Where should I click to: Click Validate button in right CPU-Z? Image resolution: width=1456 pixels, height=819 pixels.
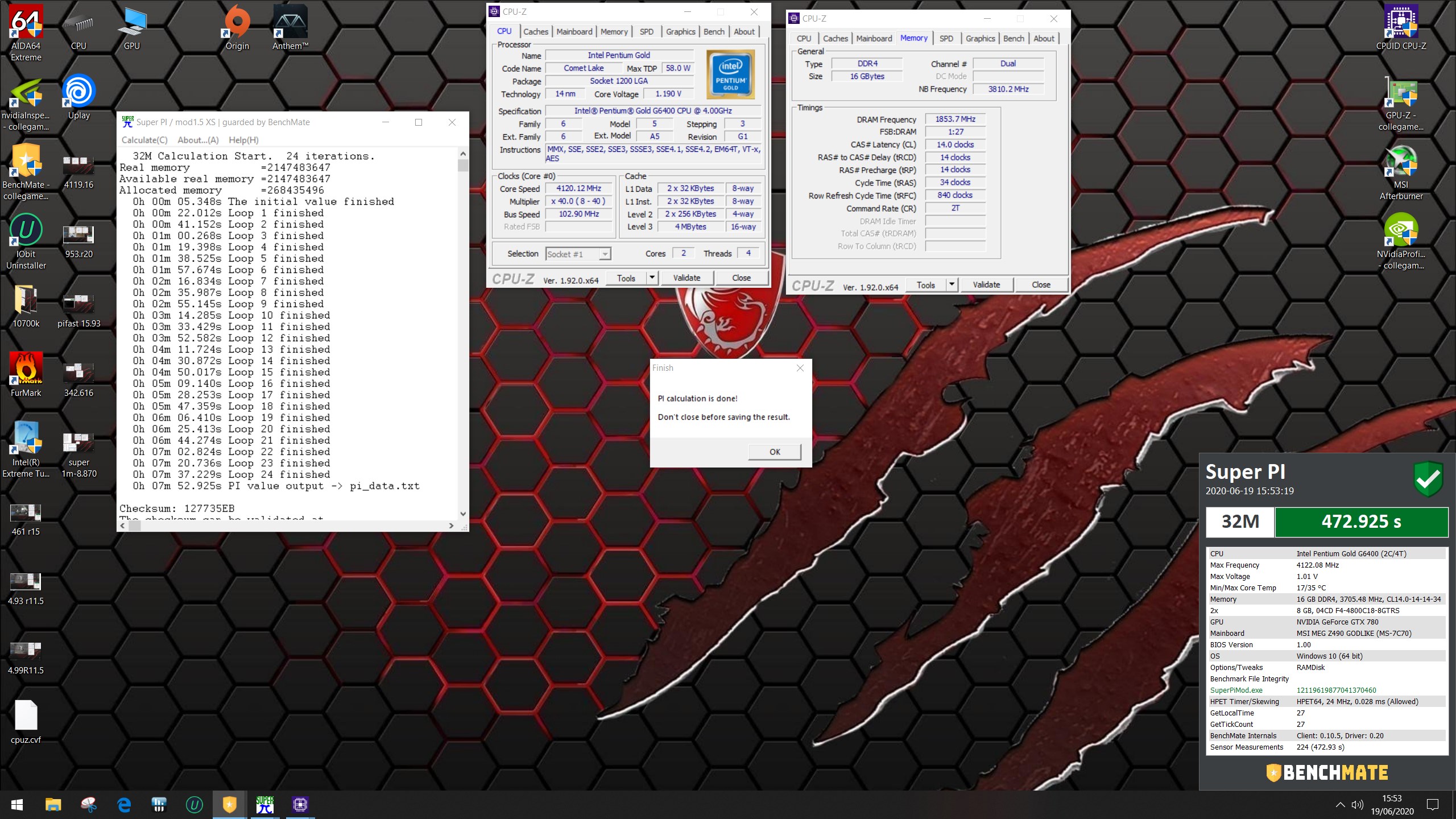click(986, 284)
